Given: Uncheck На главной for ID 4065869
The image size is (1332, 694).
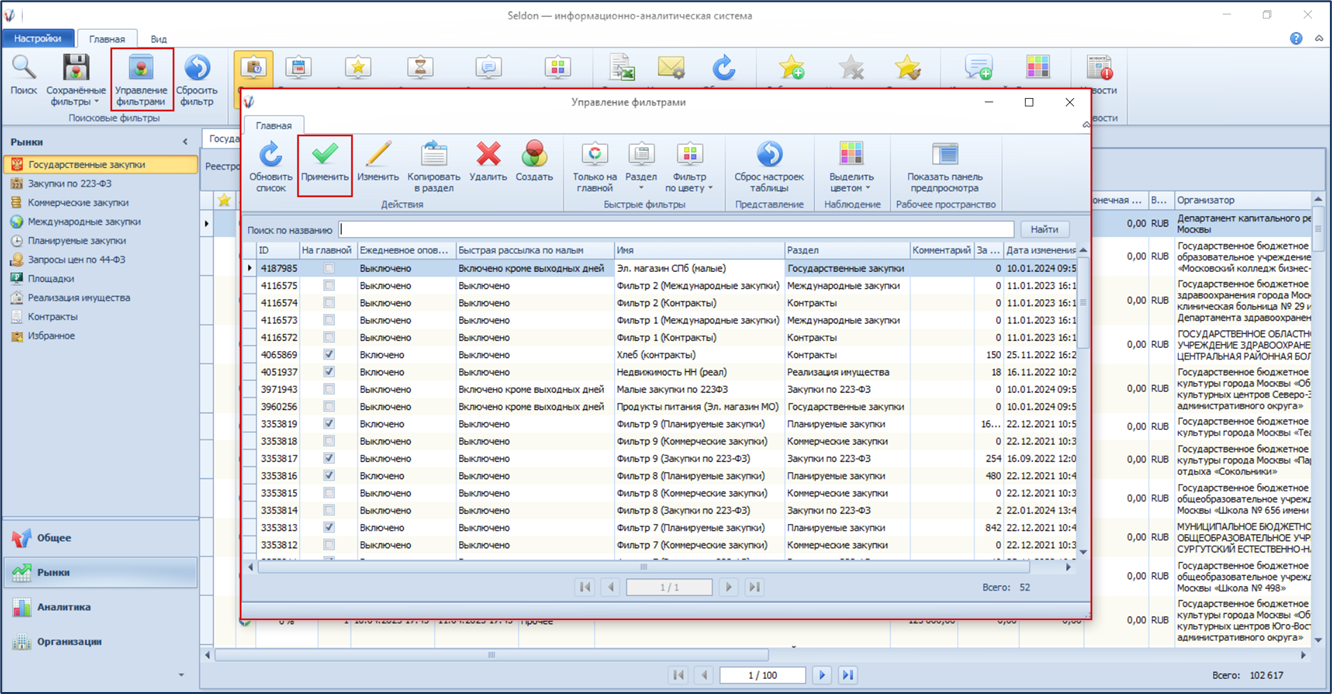Looking at the screenshot, I should 329,355.
